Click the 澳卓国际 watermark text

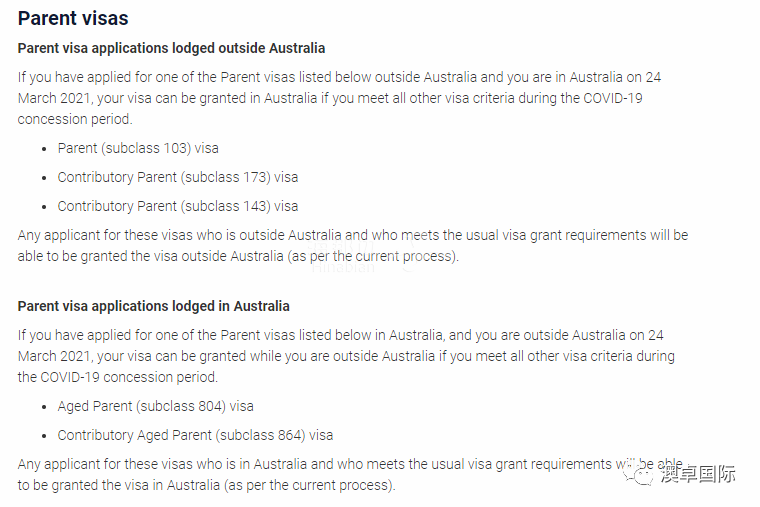point(698,474)
